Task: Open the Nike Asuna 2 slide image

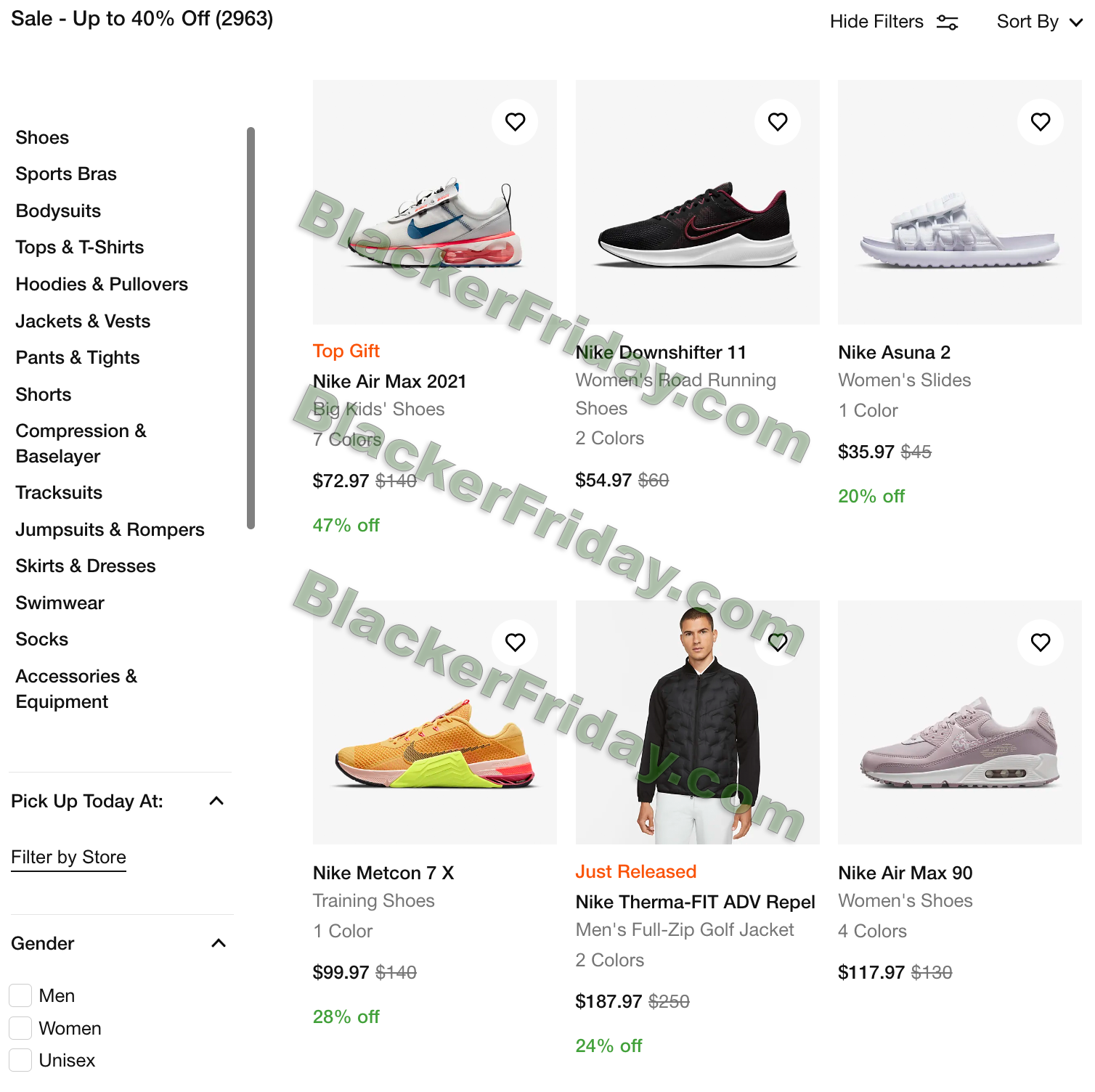Action: coord(959,202)
